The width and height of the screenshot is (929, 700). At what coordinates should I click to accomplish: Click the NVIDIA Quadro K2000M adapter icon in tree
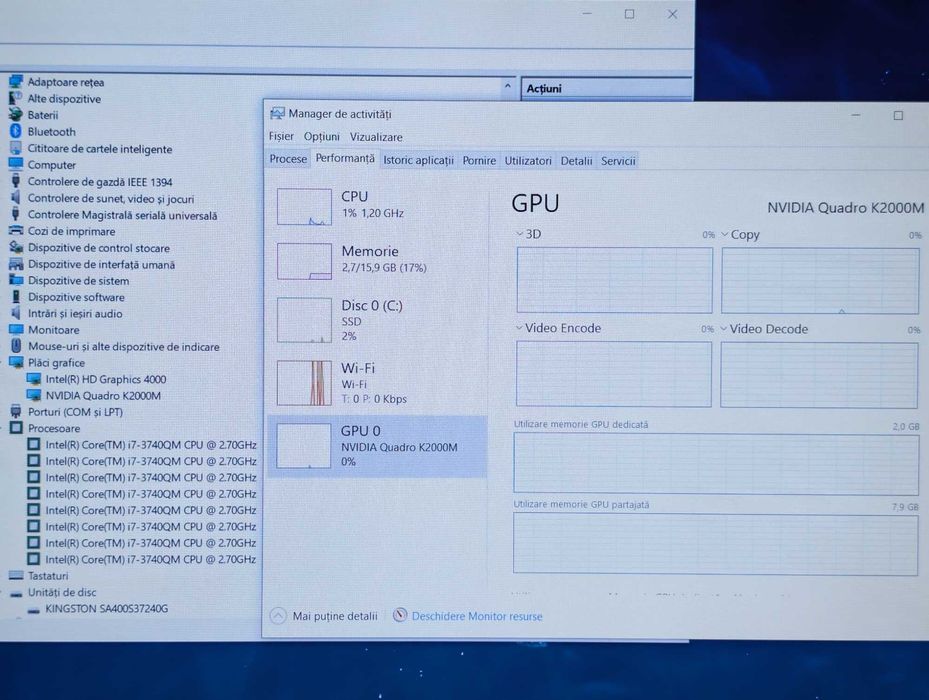pos(34,395)
